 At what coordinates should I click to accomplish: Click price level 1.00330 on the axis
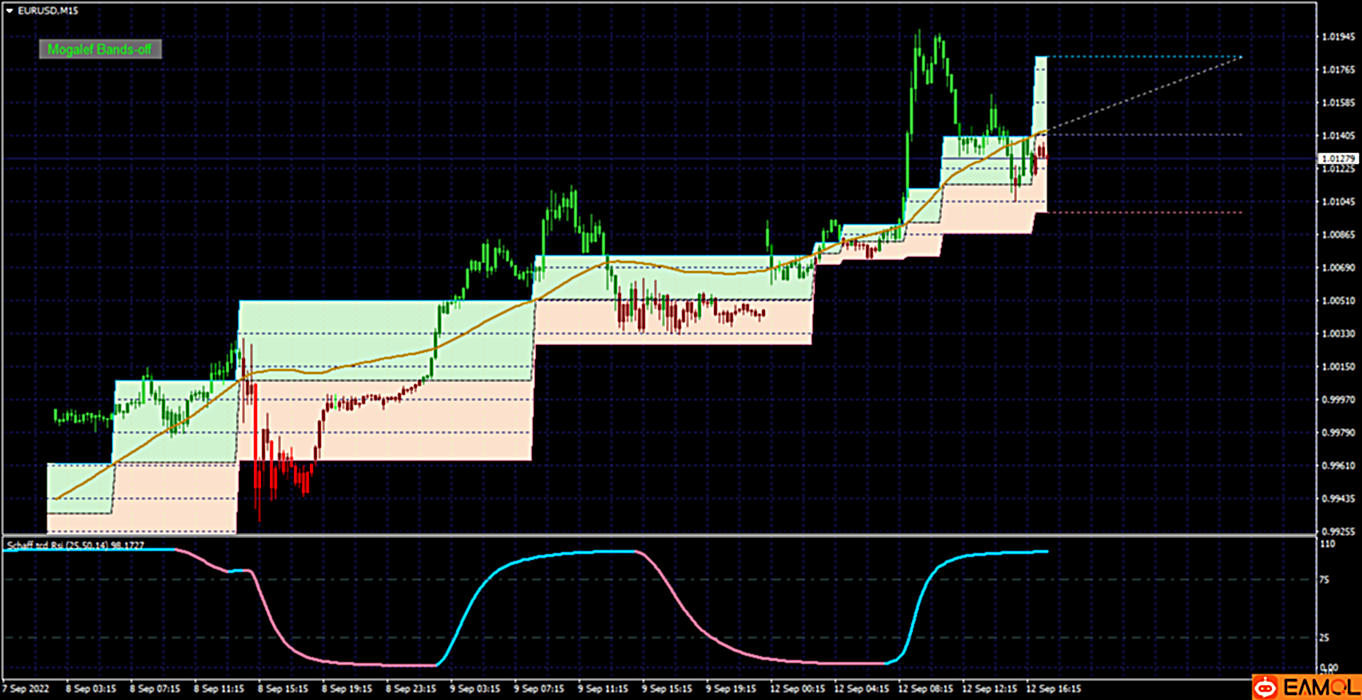pos(1337,333)
